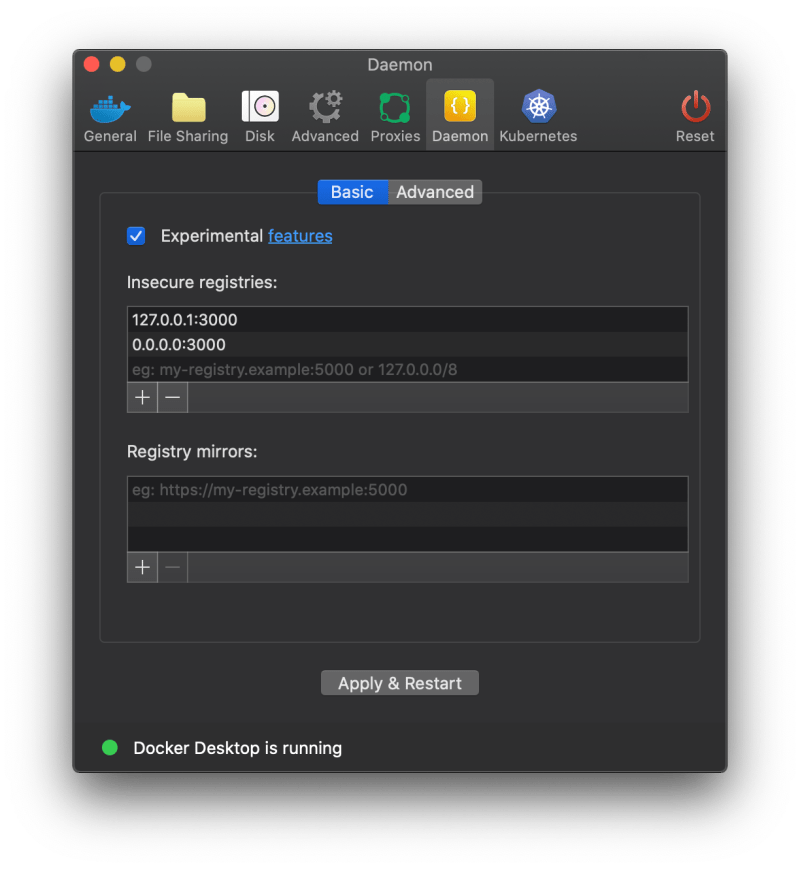800x869 pixels.
Task: Add a registry mirror with the plus button
Action: pyautogui.click(x=142, y=567)
